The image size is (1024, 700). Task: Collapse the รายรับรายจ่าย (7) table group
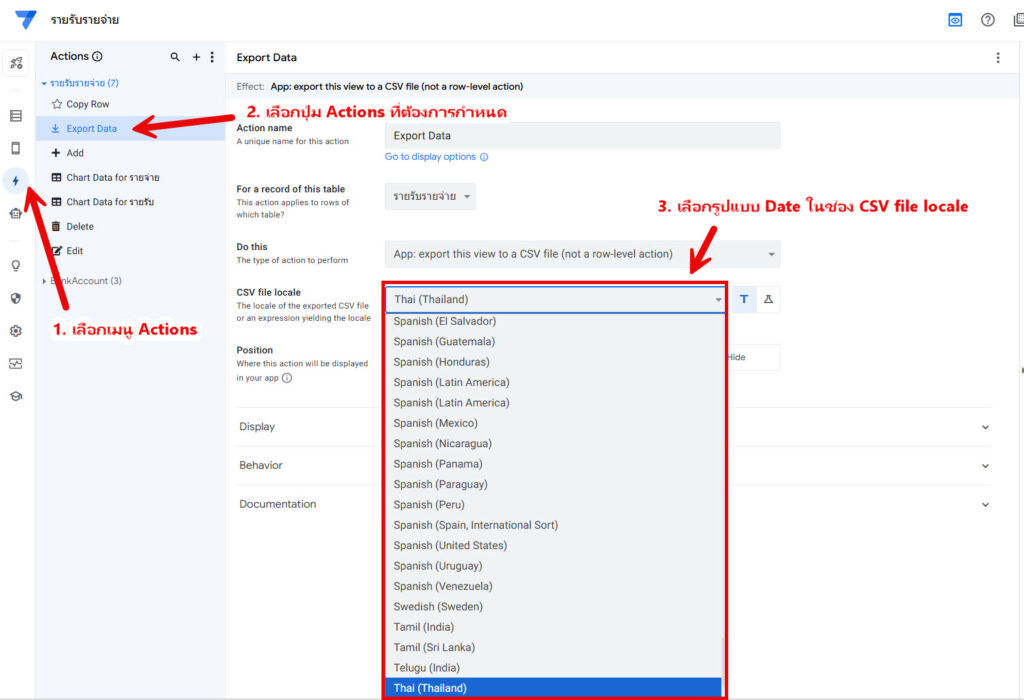tap(80, 83)
